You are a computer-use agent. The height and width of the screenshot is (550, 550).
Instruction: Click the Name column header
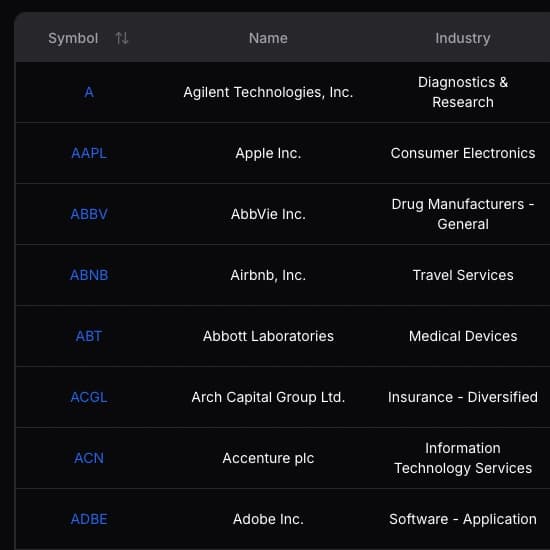click(x=268, y=38)
